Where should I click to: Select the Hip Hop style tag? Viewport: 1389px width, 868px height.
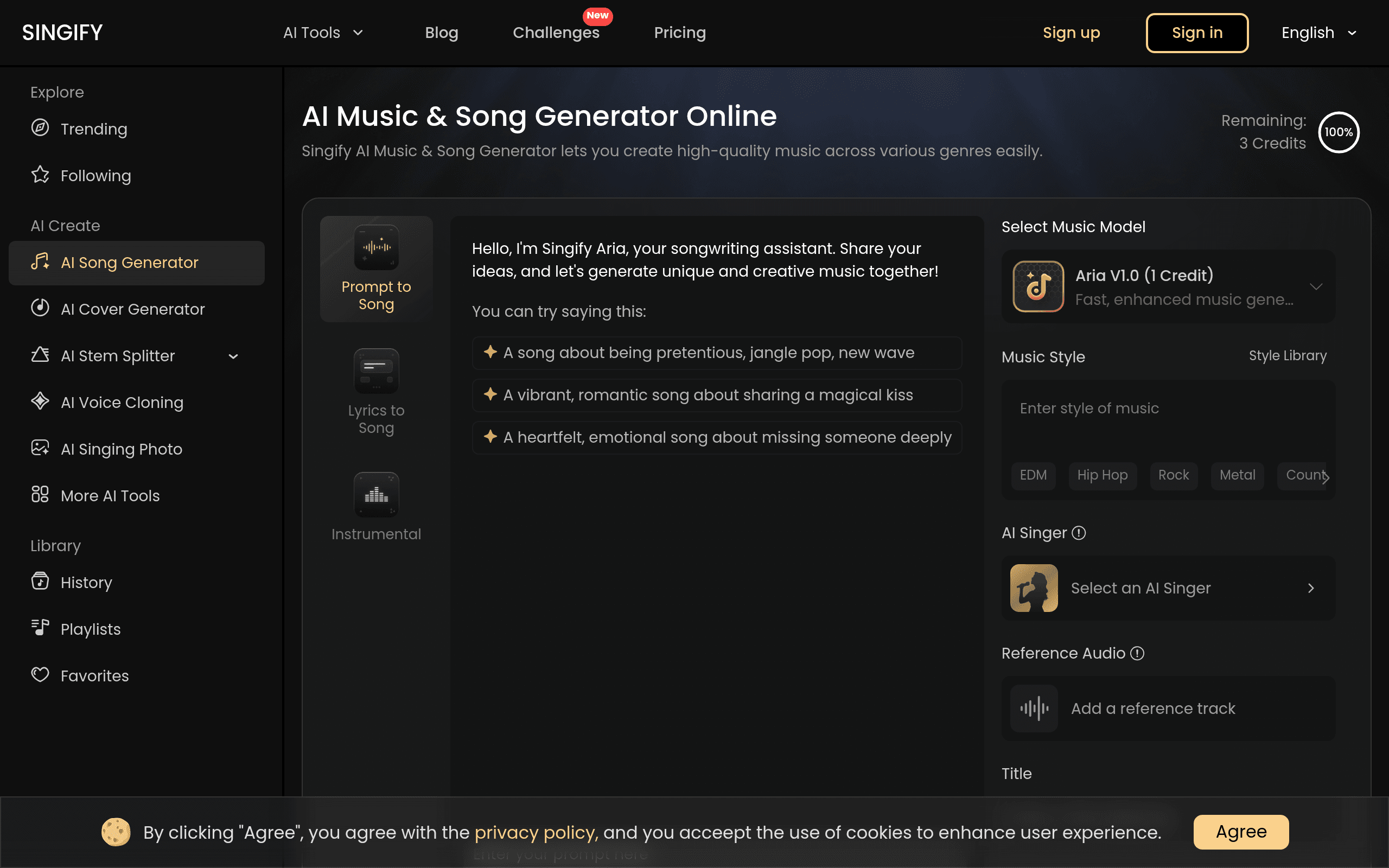point(1102,475)
